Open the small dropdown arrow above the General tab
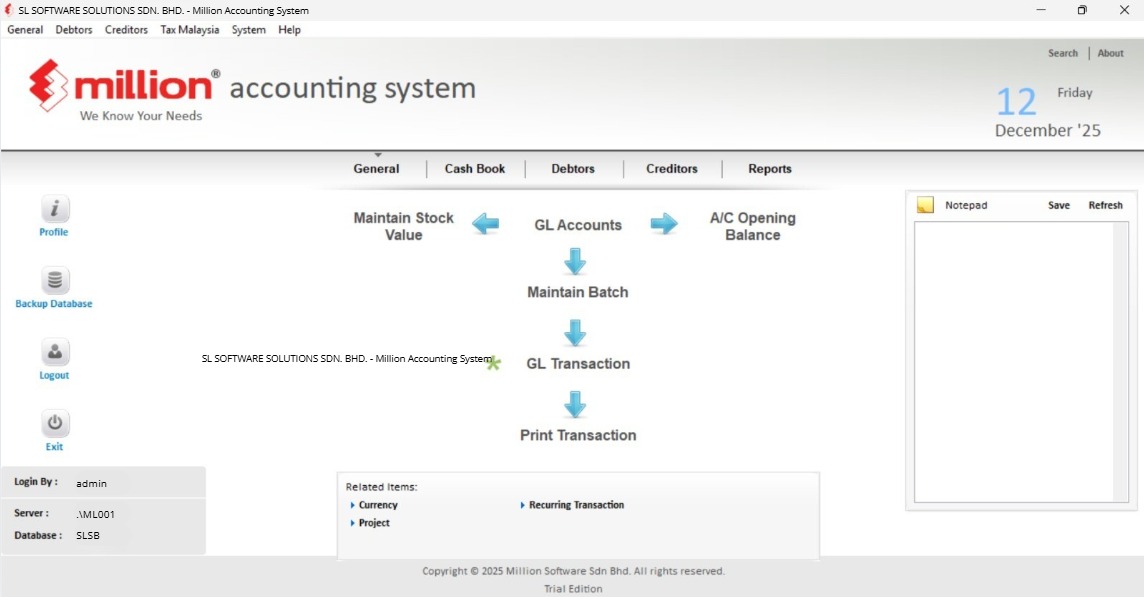Viewport: 1144px width, 597px height. coord(377,153)
